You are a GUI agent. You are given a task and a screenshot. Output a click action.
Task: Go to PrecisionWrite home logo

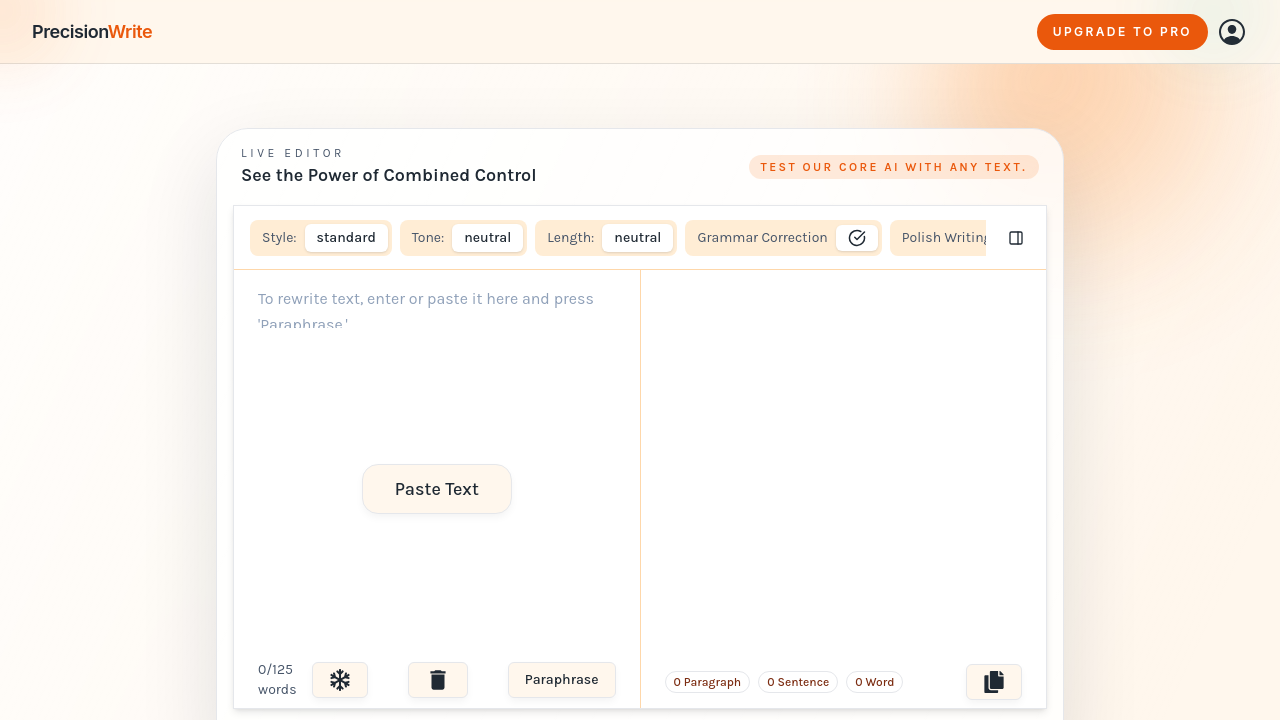92,32
